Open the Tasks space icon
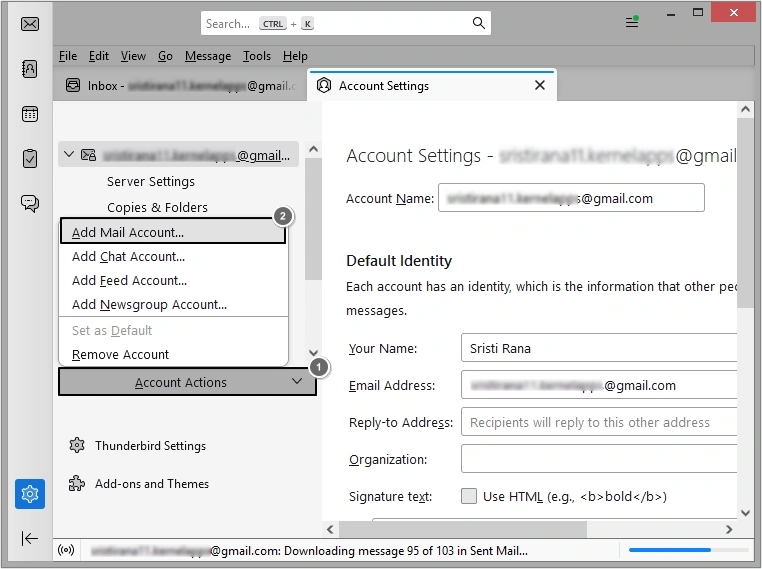The width and height of the screenshot is (762, 569). coord(30,158)
